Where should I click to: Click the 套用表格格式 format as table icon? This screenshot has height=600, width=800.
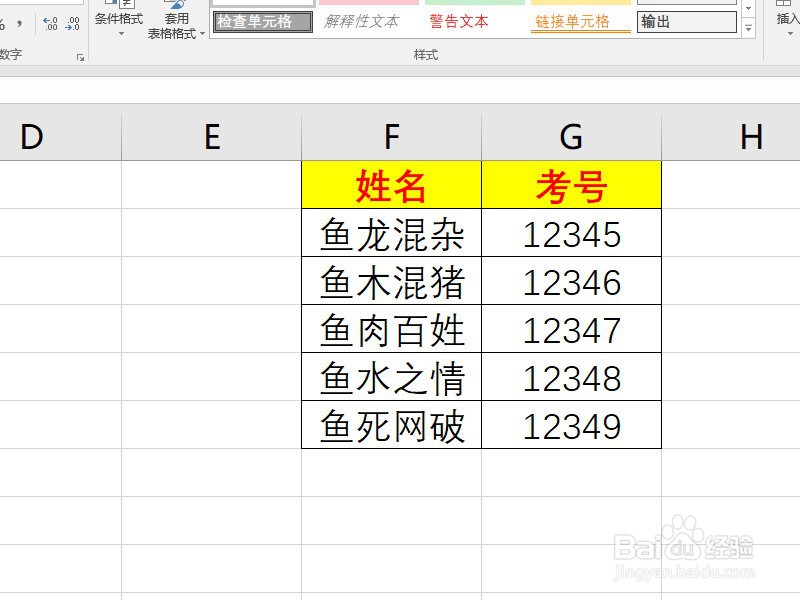coord(178,18)
